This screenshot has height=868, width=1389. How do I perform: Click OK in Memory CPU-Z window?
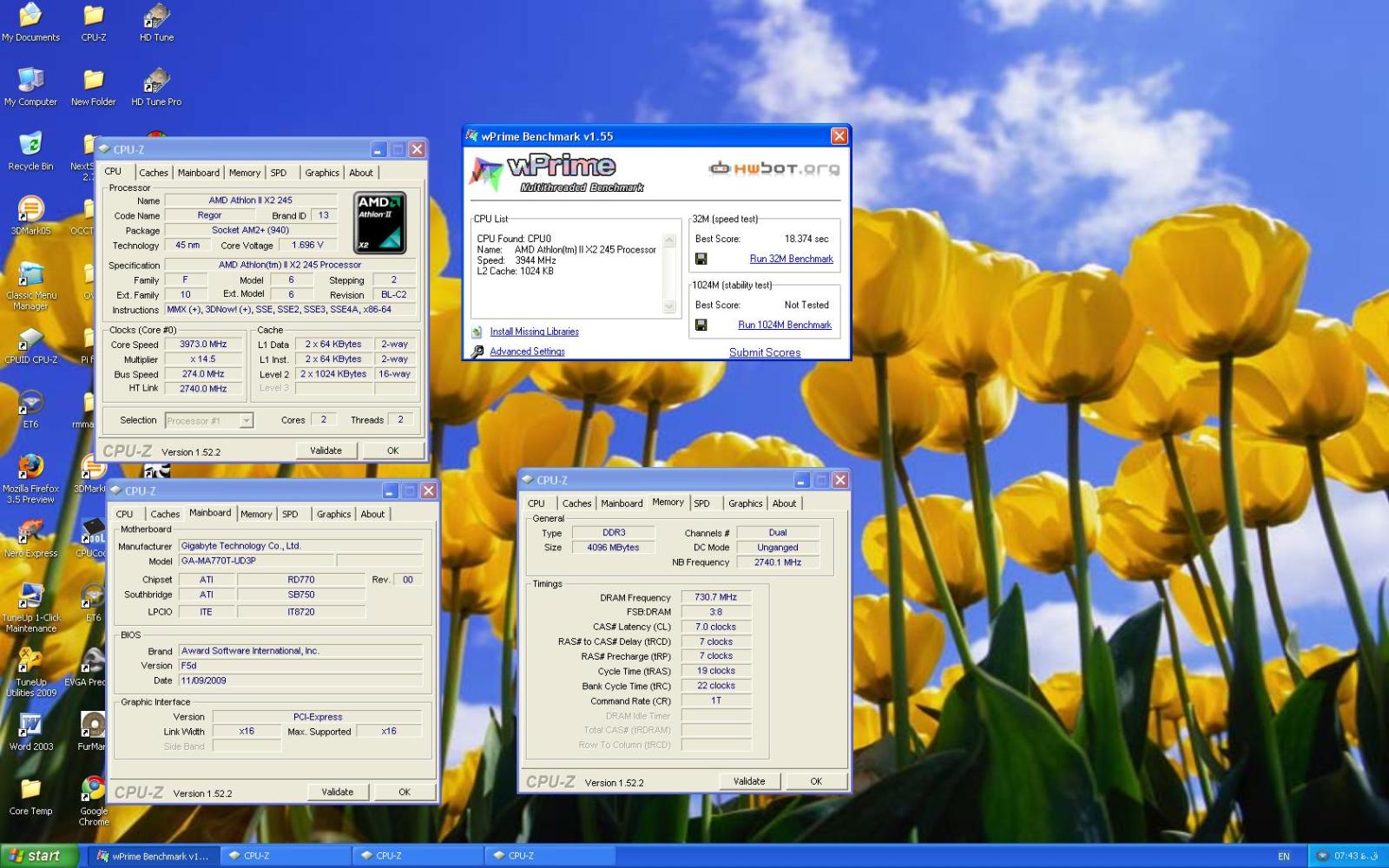point(816,781)
